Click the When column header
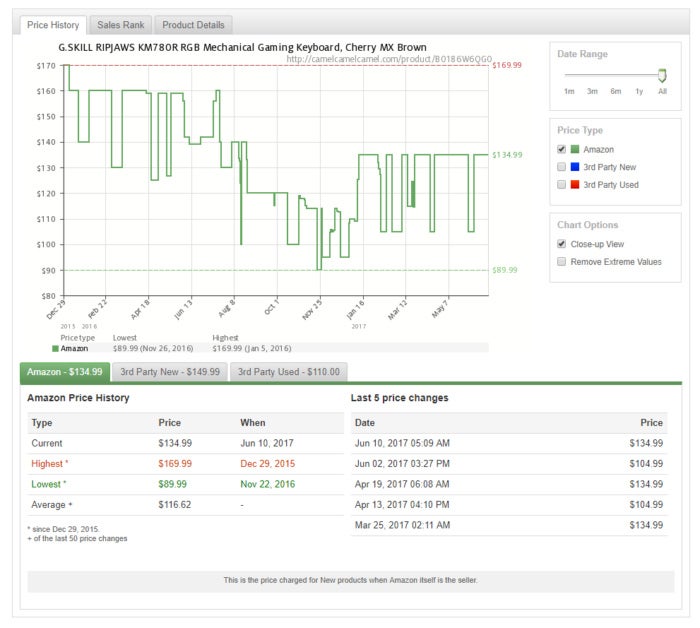Screen dimensions: 700x628 coord(253,423)
